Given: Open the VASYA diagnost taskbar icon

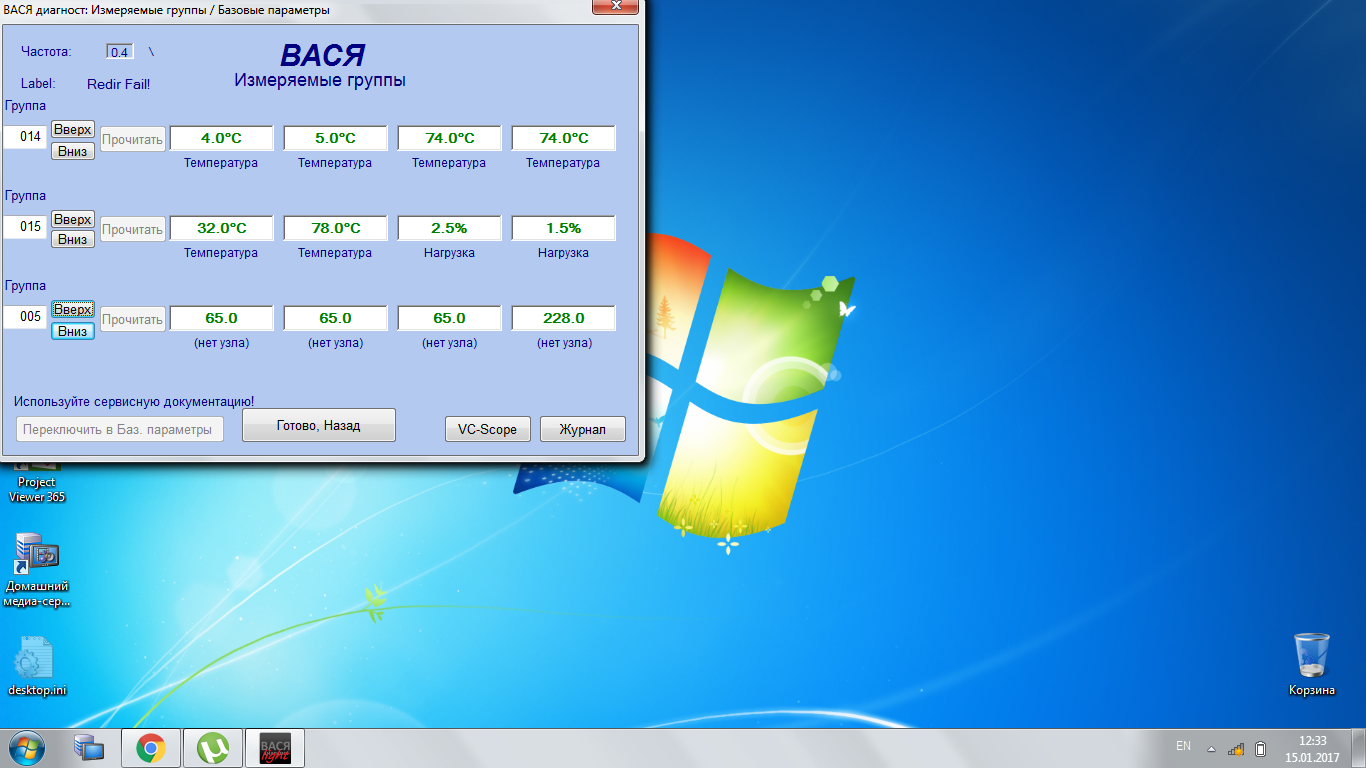Looking at the screenshot, I should (274, 747).
